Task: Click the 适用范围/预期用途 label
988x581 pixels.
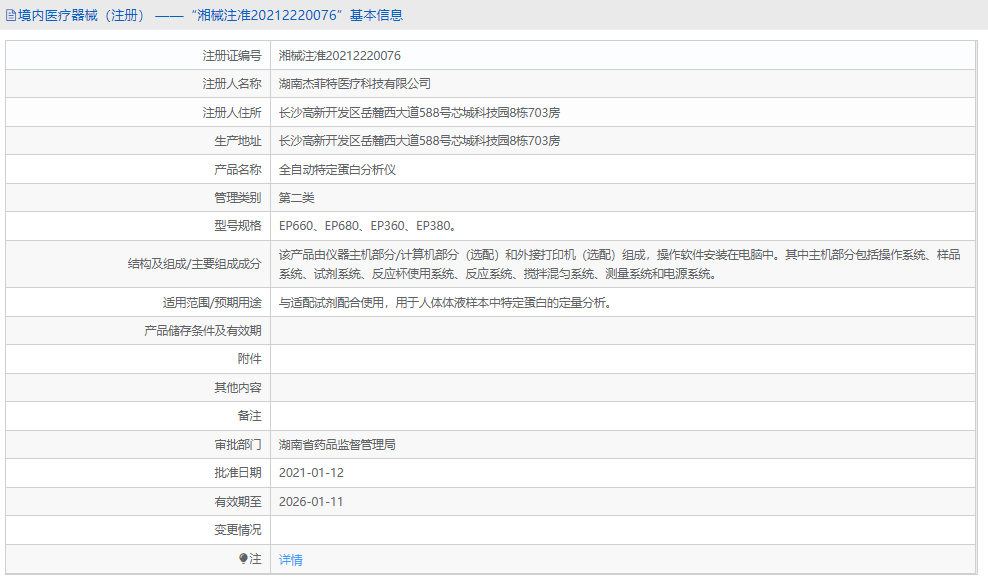Action: point(212,302)
